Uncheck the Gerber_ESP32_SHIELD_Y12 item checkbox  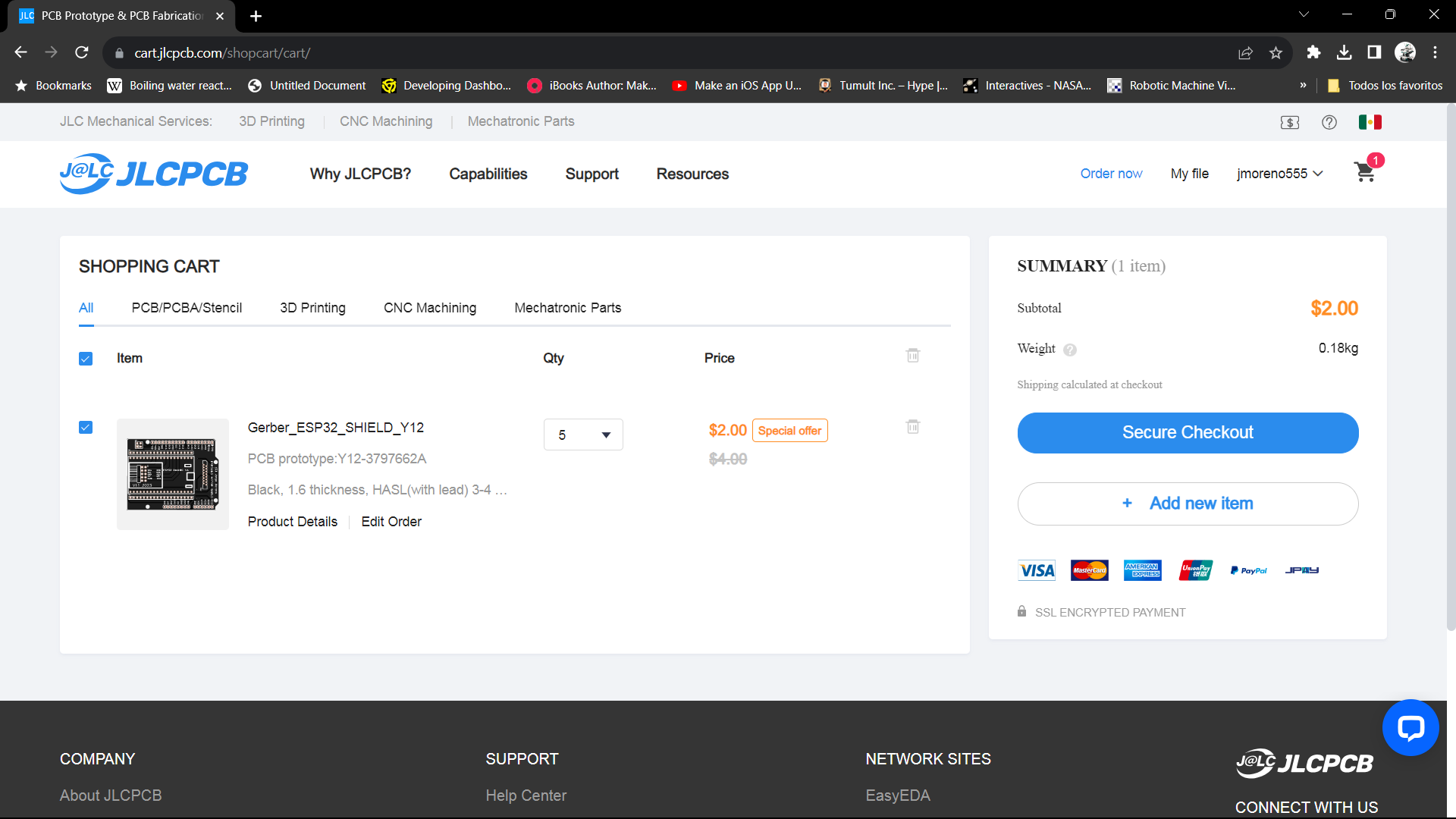point(86,428)
